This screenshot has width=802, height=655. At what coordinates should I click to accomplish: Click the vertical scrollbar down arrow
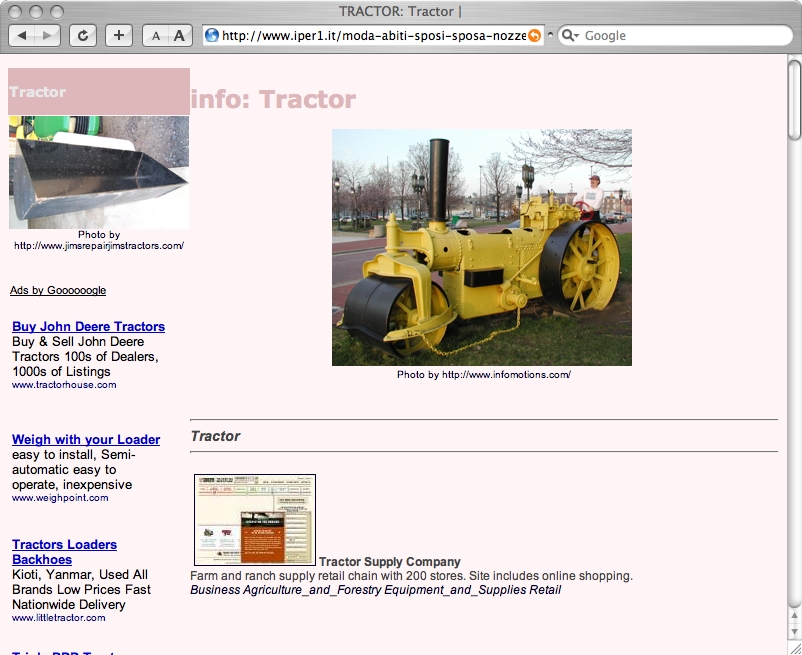[794, 633]
